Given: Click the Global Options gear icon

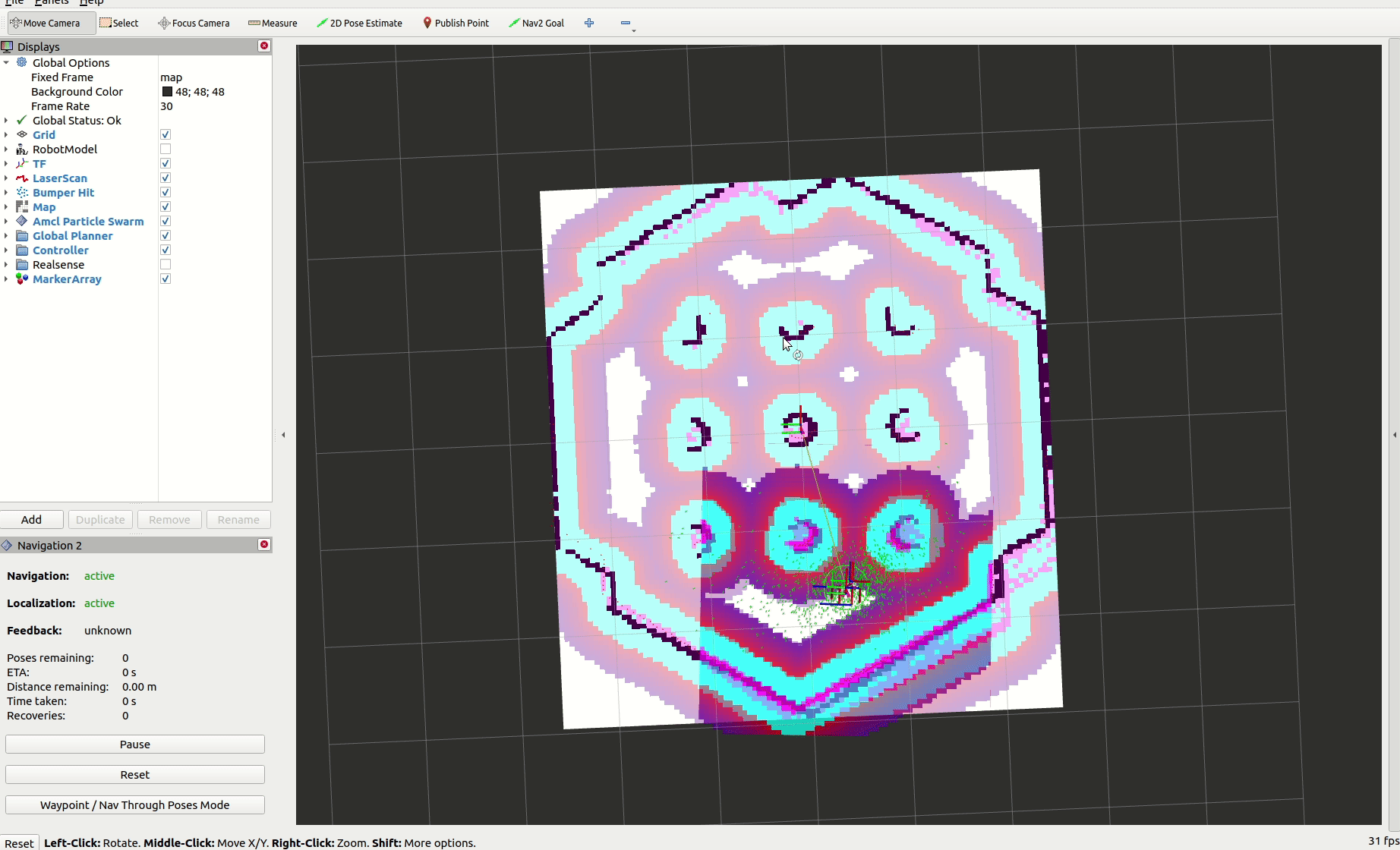Looking at the screenshot, I should click(22, 62).
